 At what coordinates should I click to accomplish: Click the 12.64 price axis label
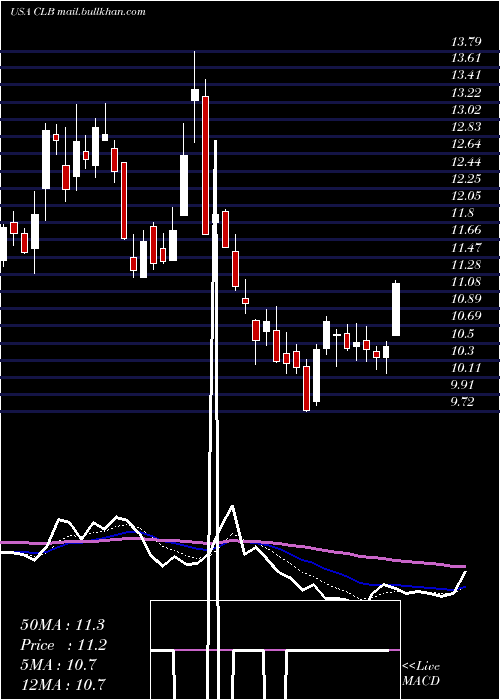[x=466, y=144]
